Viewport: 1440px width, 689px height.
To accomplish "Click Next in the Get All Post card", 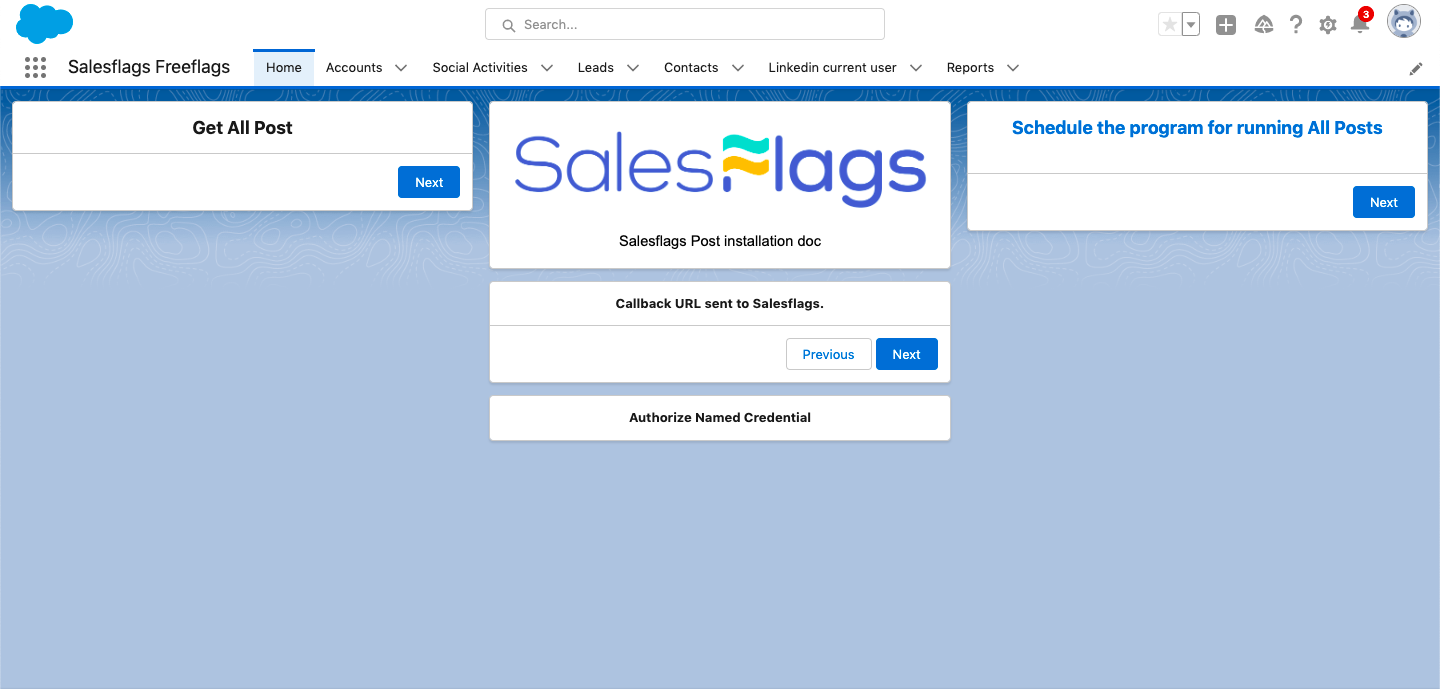I will click(x=429, y=182).
